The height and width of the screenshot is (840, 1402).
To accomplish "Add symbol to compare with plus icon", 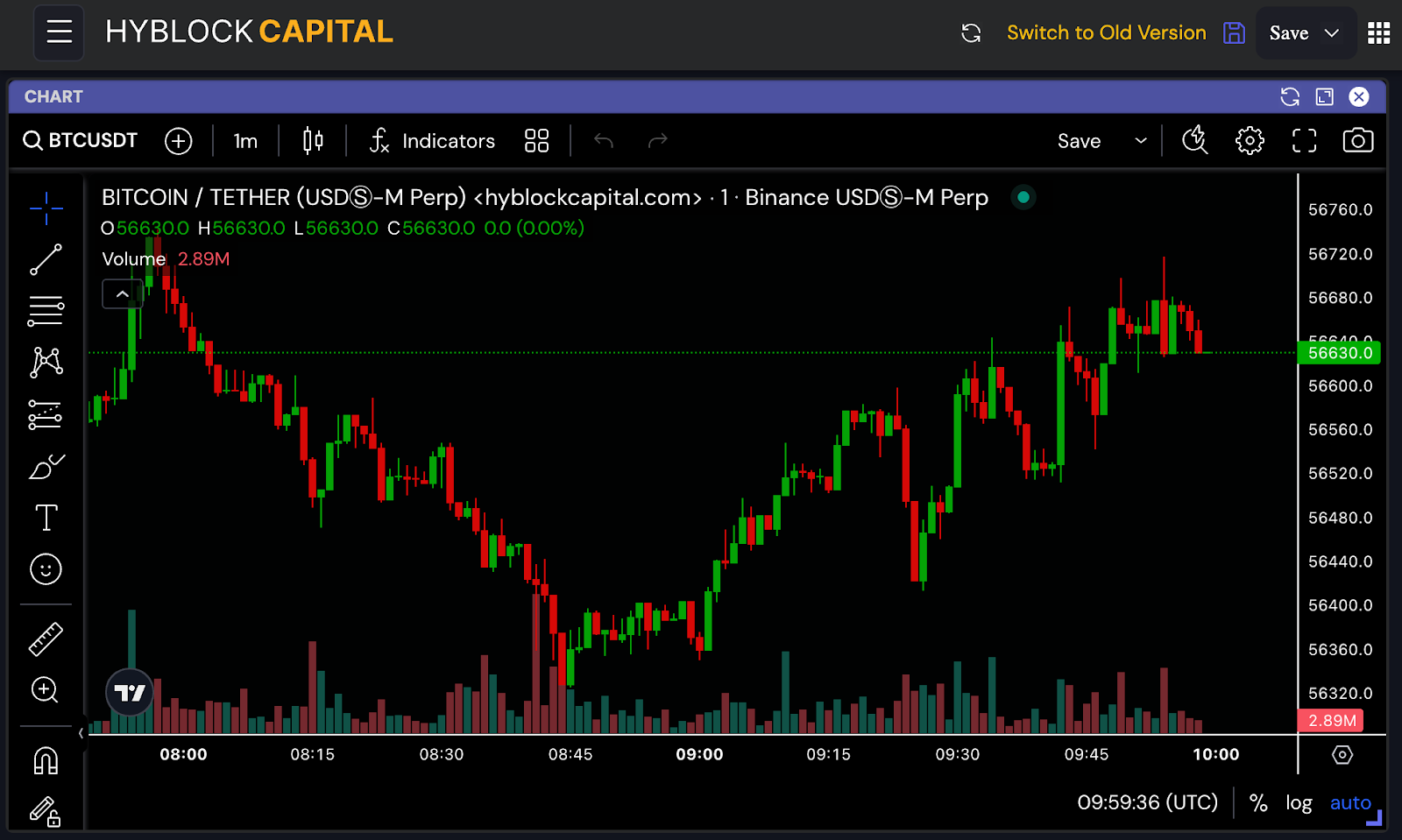I will (179, 141).
